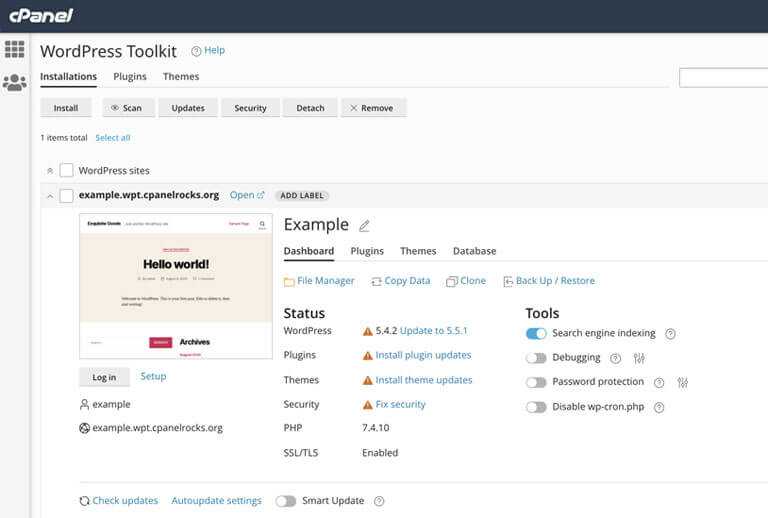Collapse the WordPress sites group
The image size is (768, 518).
[50, 171]
